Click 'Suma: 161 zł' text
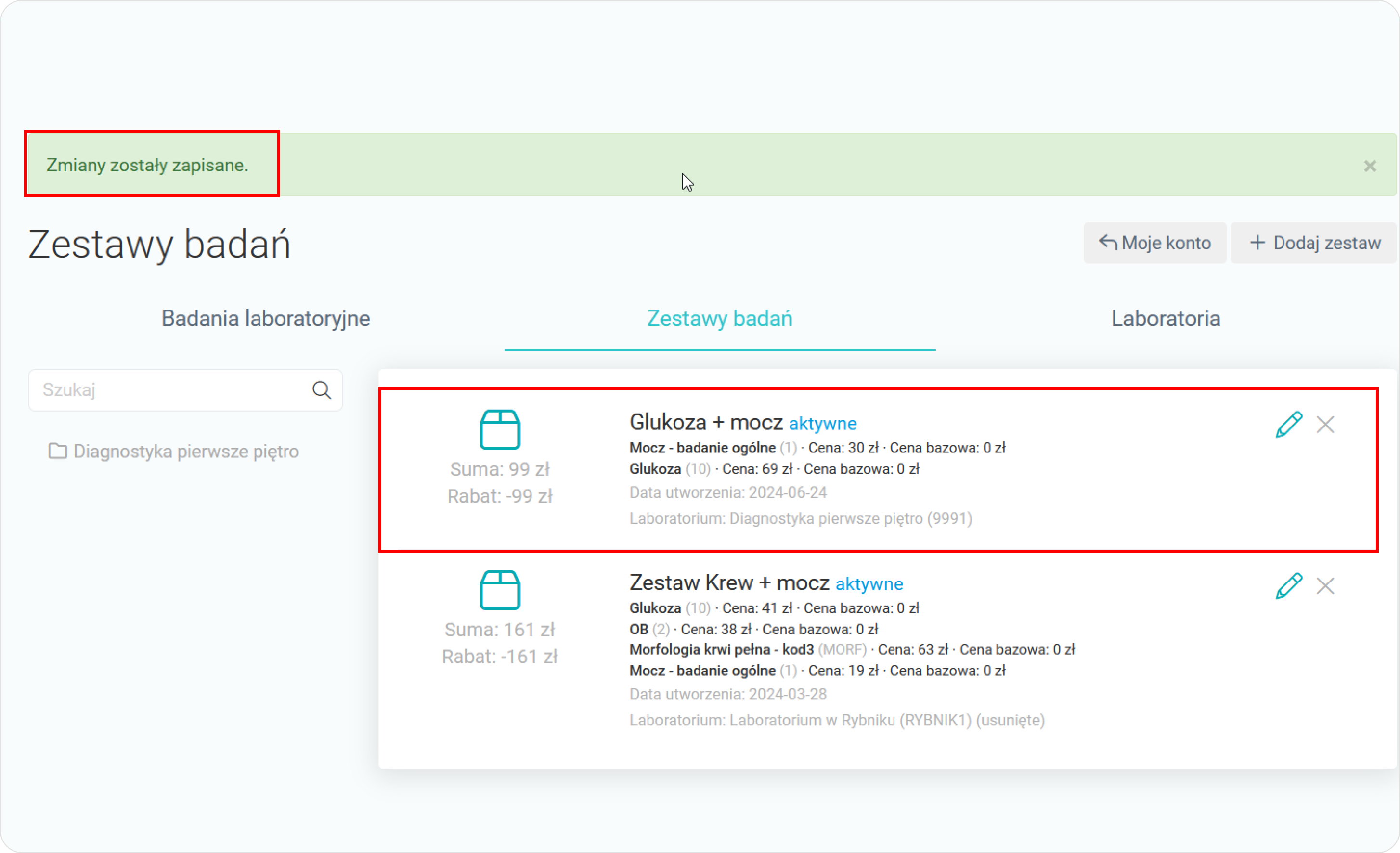The width and height of the screenshot is (1400, 853). click(499, 630)
